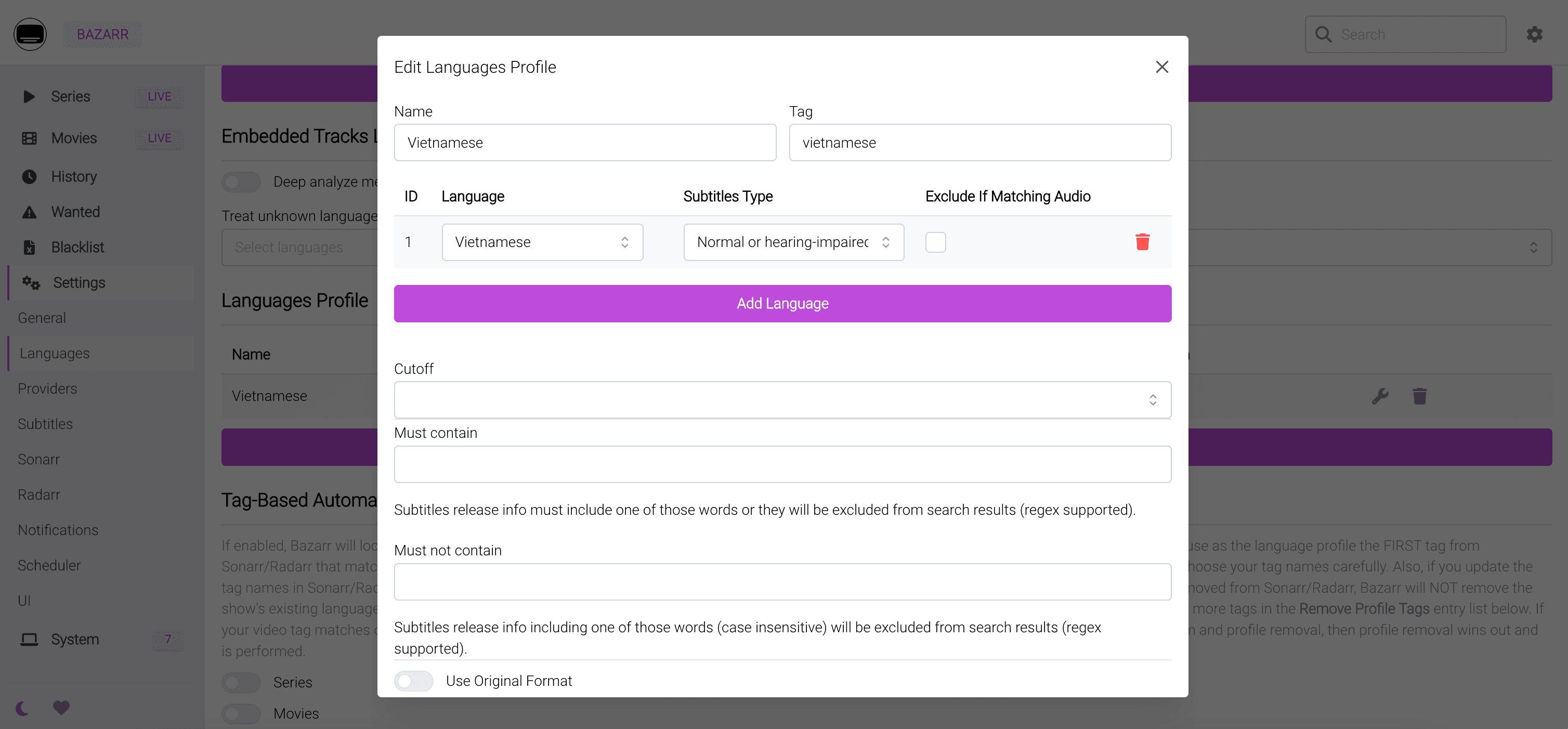Turn on the Series automation toggle
This screenshot has width=1568, height=729.
click(x=241, y=682)
